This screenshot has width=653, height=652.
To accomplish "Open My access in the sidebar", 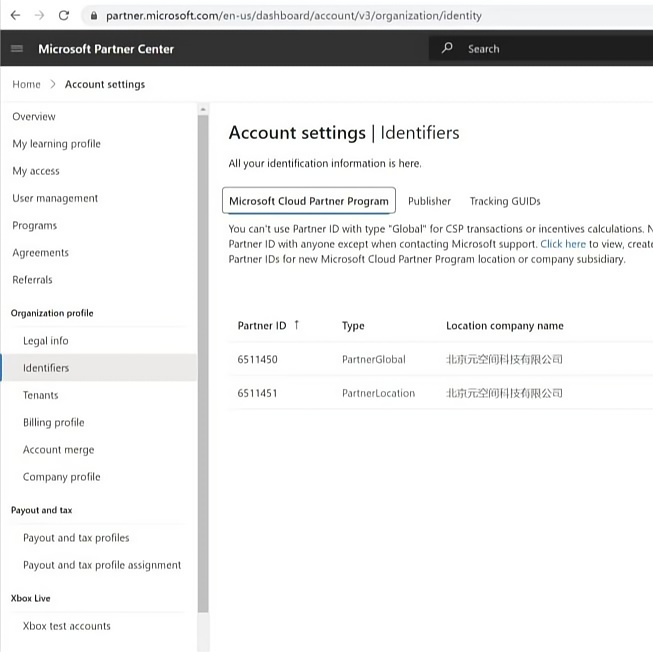I will [x=36, y=171].
